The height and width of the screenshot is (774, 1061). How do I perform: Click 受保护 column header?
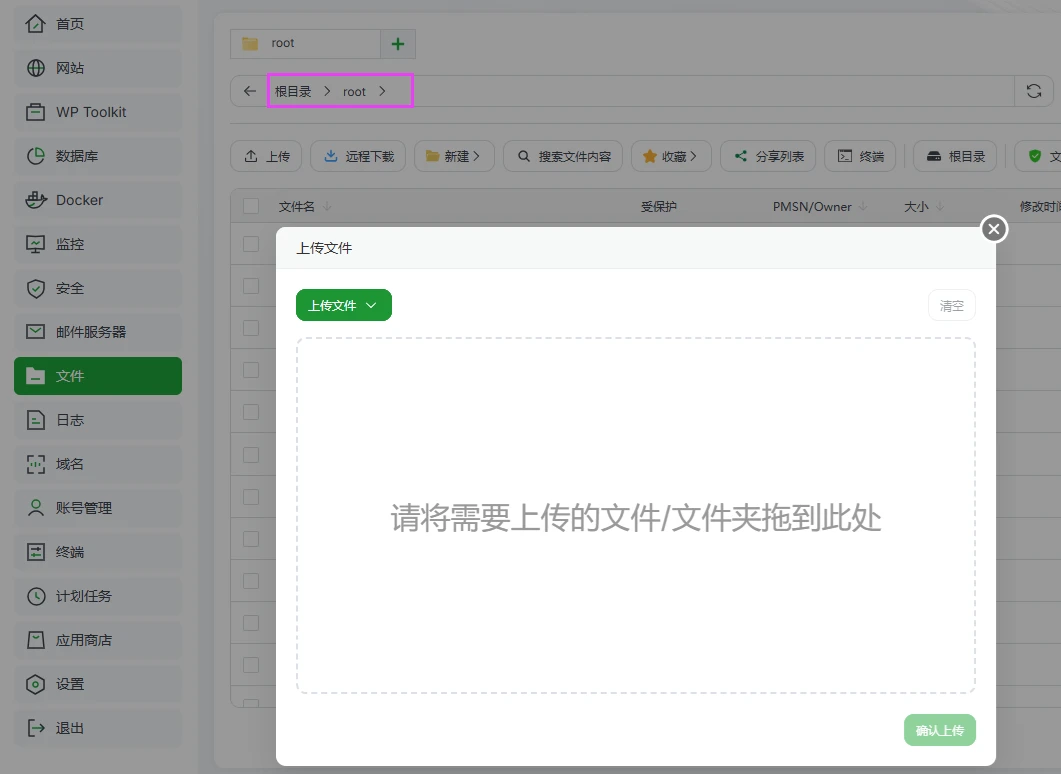(x=658, y=206)
